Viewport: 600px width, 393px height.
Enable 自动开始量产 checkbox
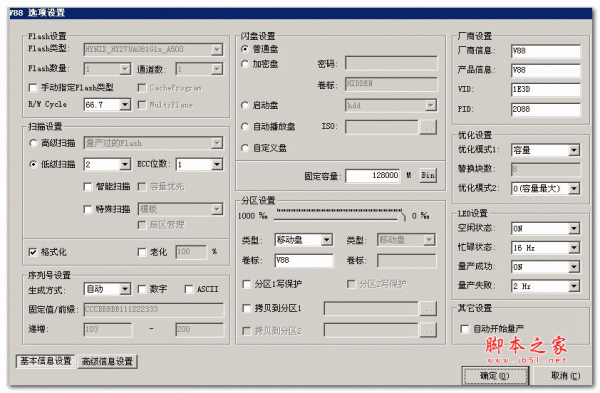click(x=465, y=328)
